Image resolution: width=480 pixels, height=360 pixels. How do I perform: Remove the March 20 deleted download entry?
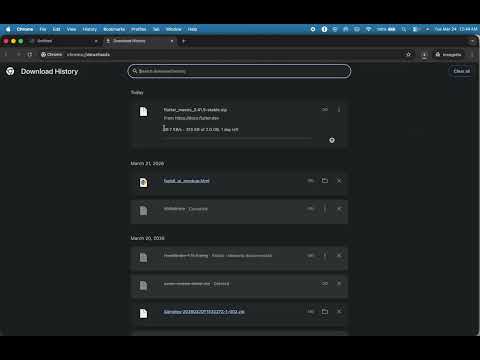339,284
